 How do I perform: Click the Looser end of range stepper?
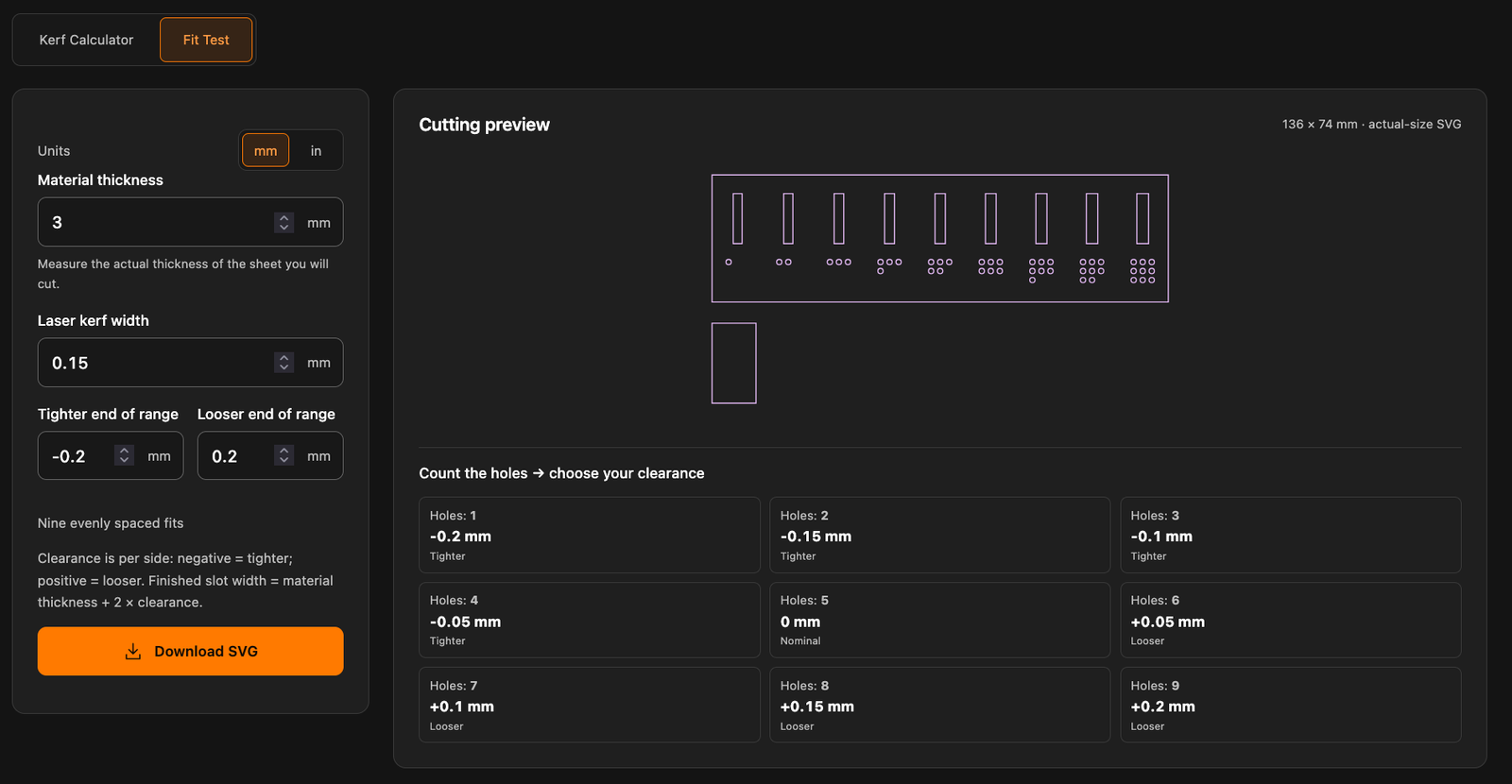pyautogui.click(x=283, y=455)
